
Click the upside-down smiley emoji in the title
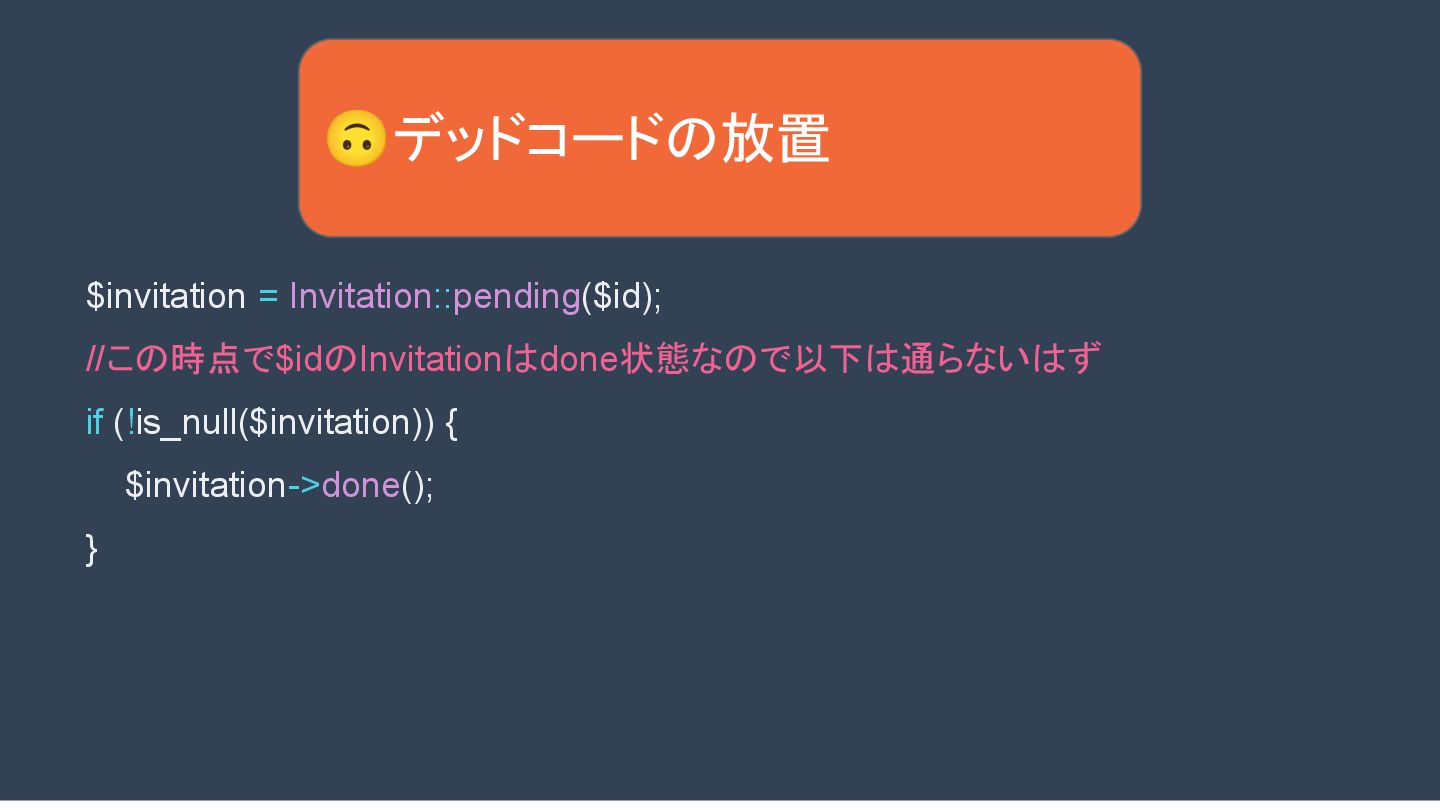(356, 139)
